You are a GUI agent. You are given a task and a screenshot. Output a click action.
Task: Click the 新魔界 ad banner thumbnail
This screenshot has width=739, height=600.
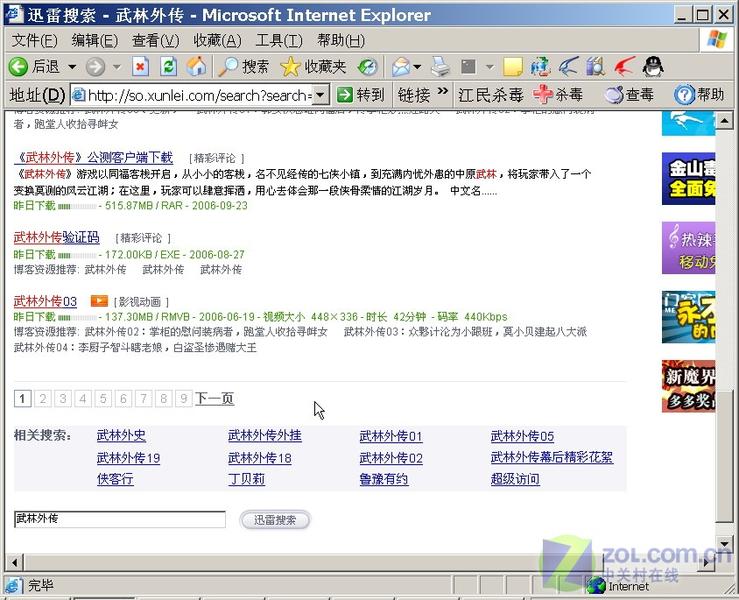click(x=689, y=386)
